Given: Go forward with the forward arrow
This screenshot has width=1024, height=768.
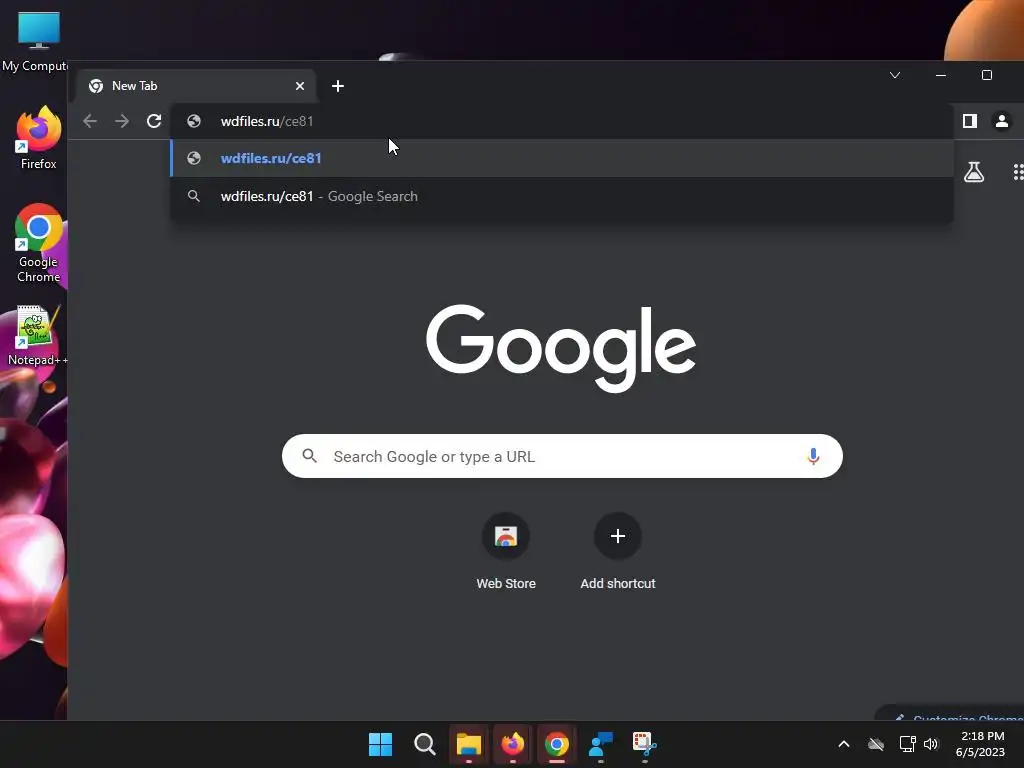Looking at the screenshot, I should pyautogui.click(x=121, y=121).
